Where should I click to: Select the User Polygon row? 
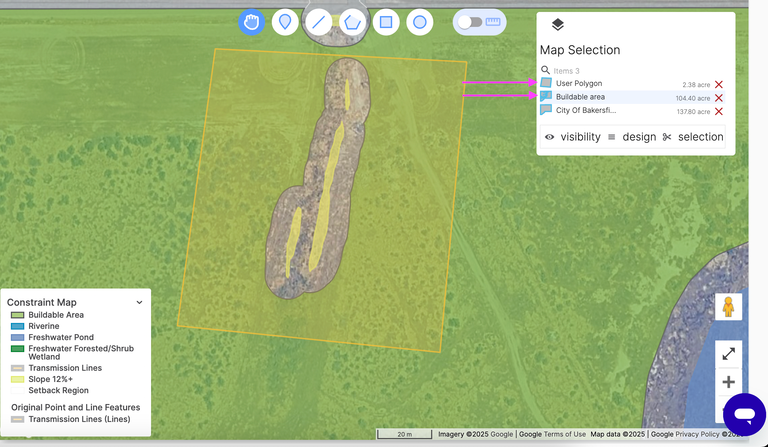632,84
